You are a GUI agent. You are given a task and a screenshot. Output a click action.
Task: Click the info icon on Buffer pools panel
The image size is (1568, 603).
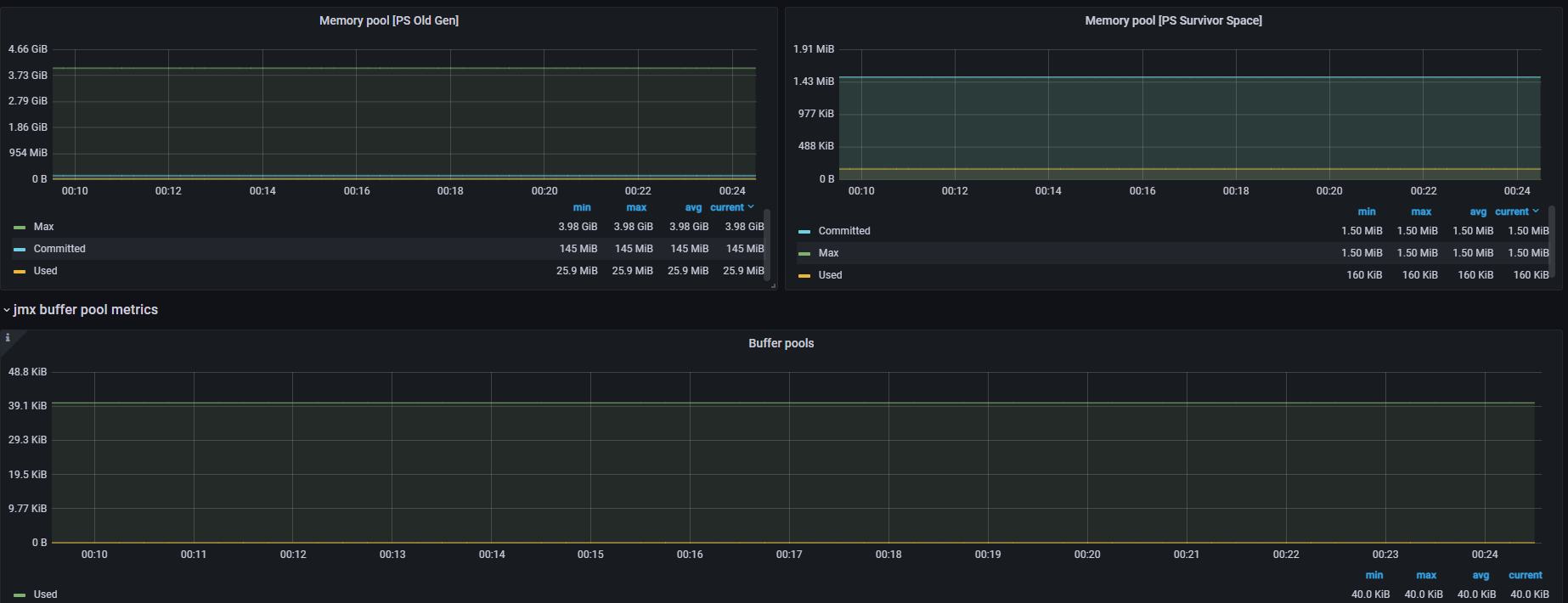point(8,337)
